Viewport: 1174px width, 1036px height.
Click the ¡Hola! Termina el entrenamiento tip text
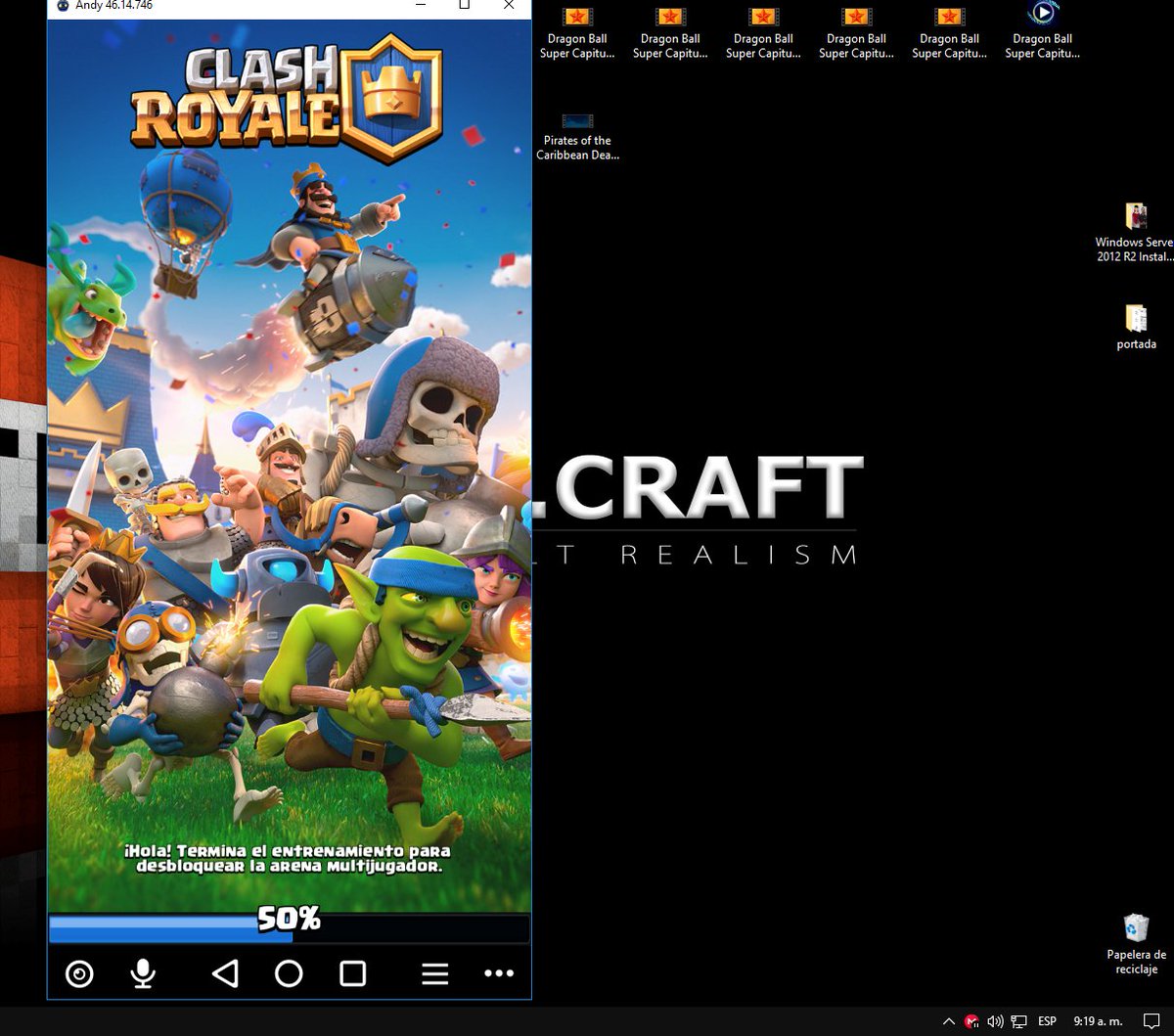coord(289,859)
